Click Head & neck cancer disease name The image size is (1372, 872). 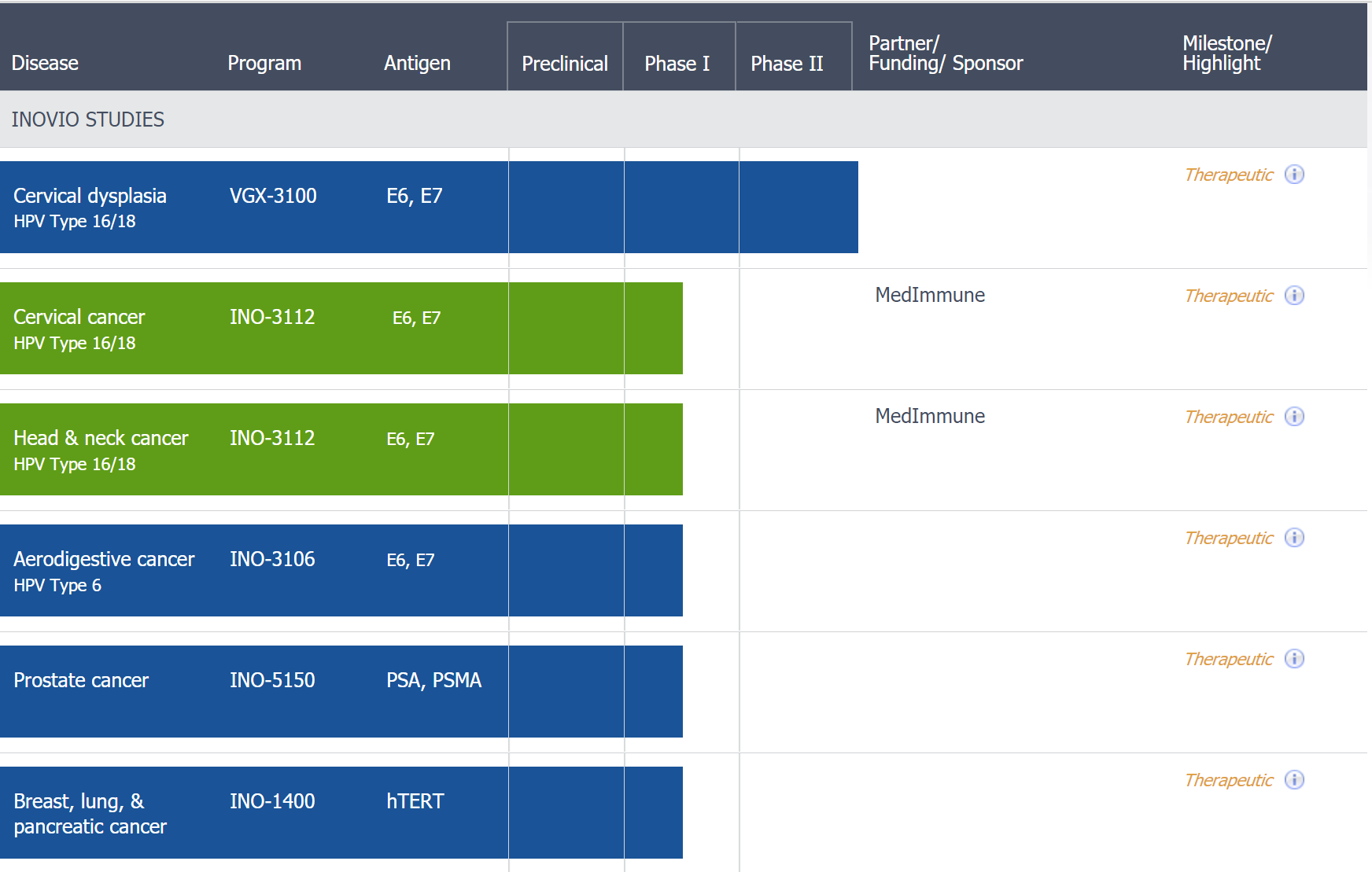coord(101,438)
